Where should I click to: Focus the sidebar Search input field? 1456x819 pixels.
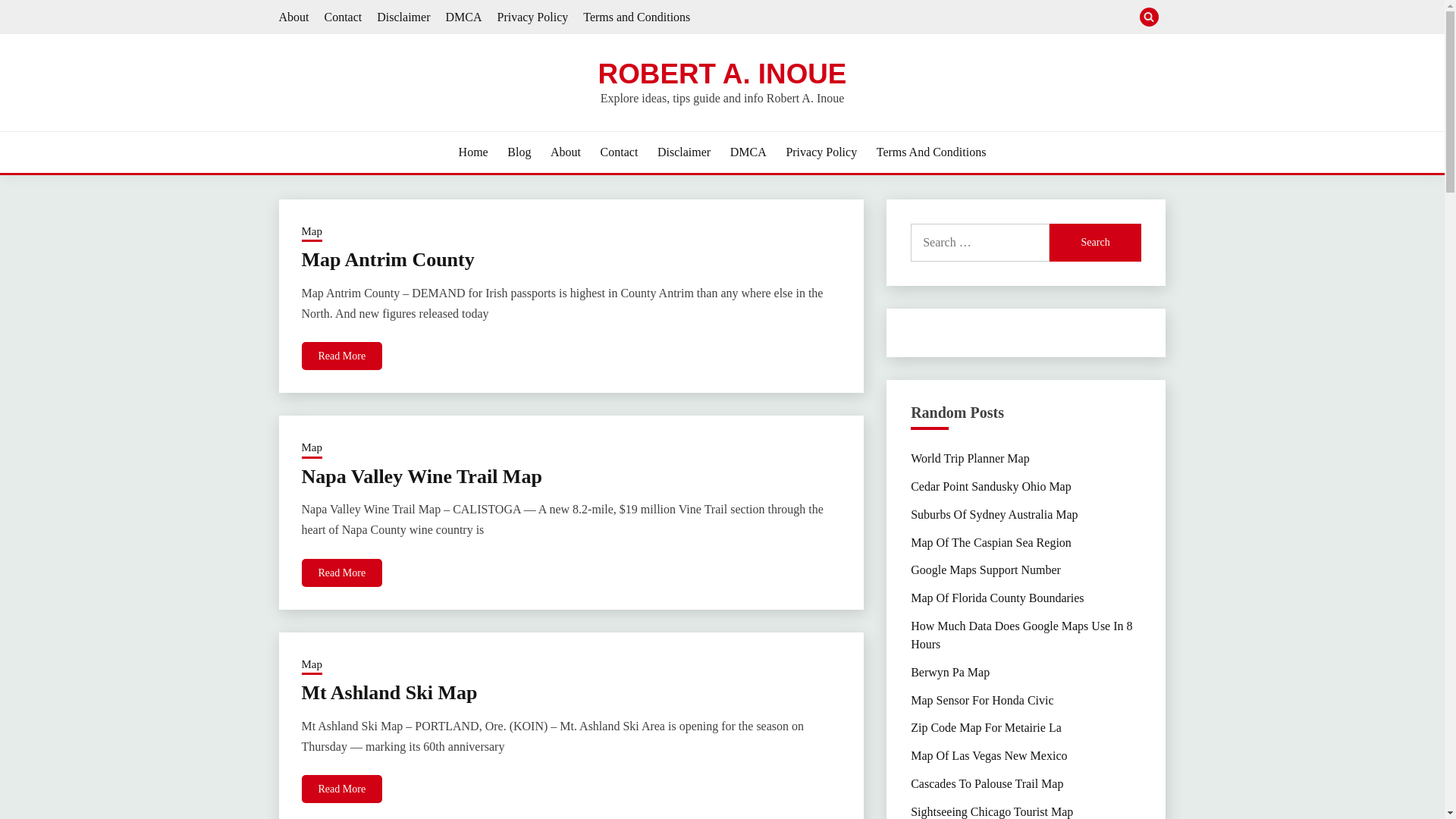[x=980, y=243]
